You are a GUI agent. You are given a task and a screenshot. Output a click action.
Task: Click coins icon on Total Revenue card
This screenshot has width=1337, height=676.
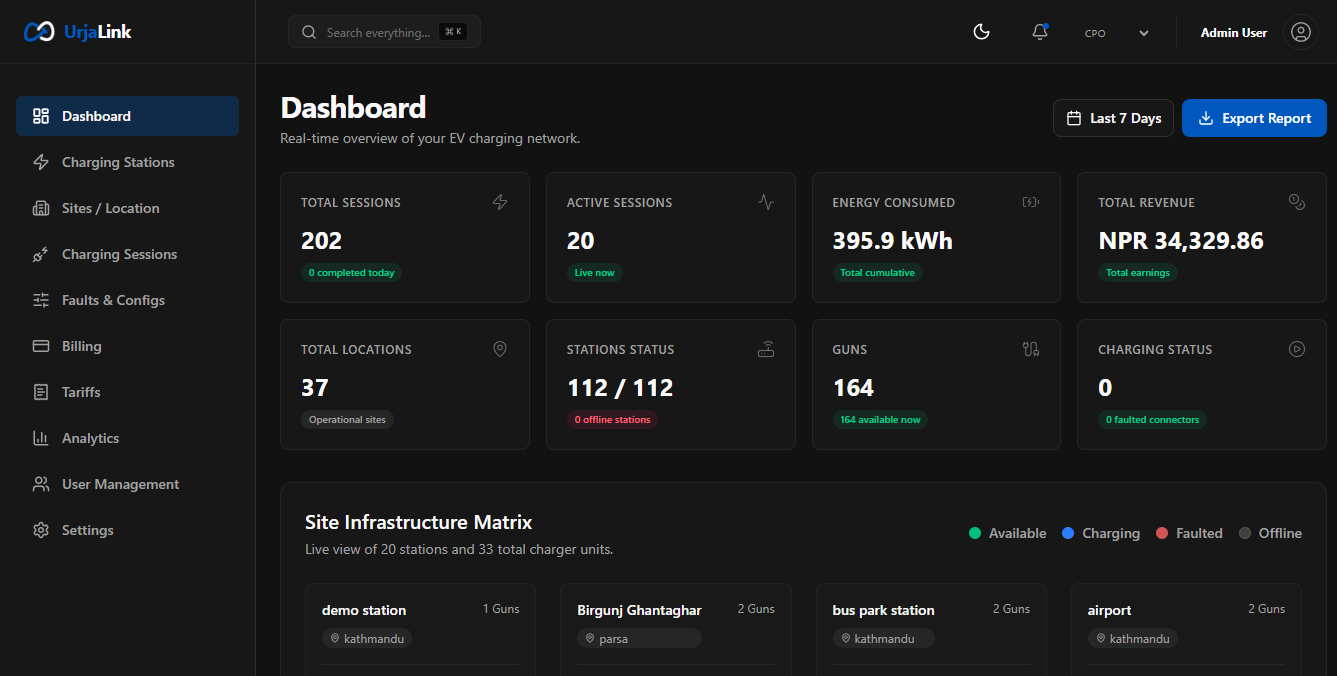pyautogui.click(x=1297, y=202)
